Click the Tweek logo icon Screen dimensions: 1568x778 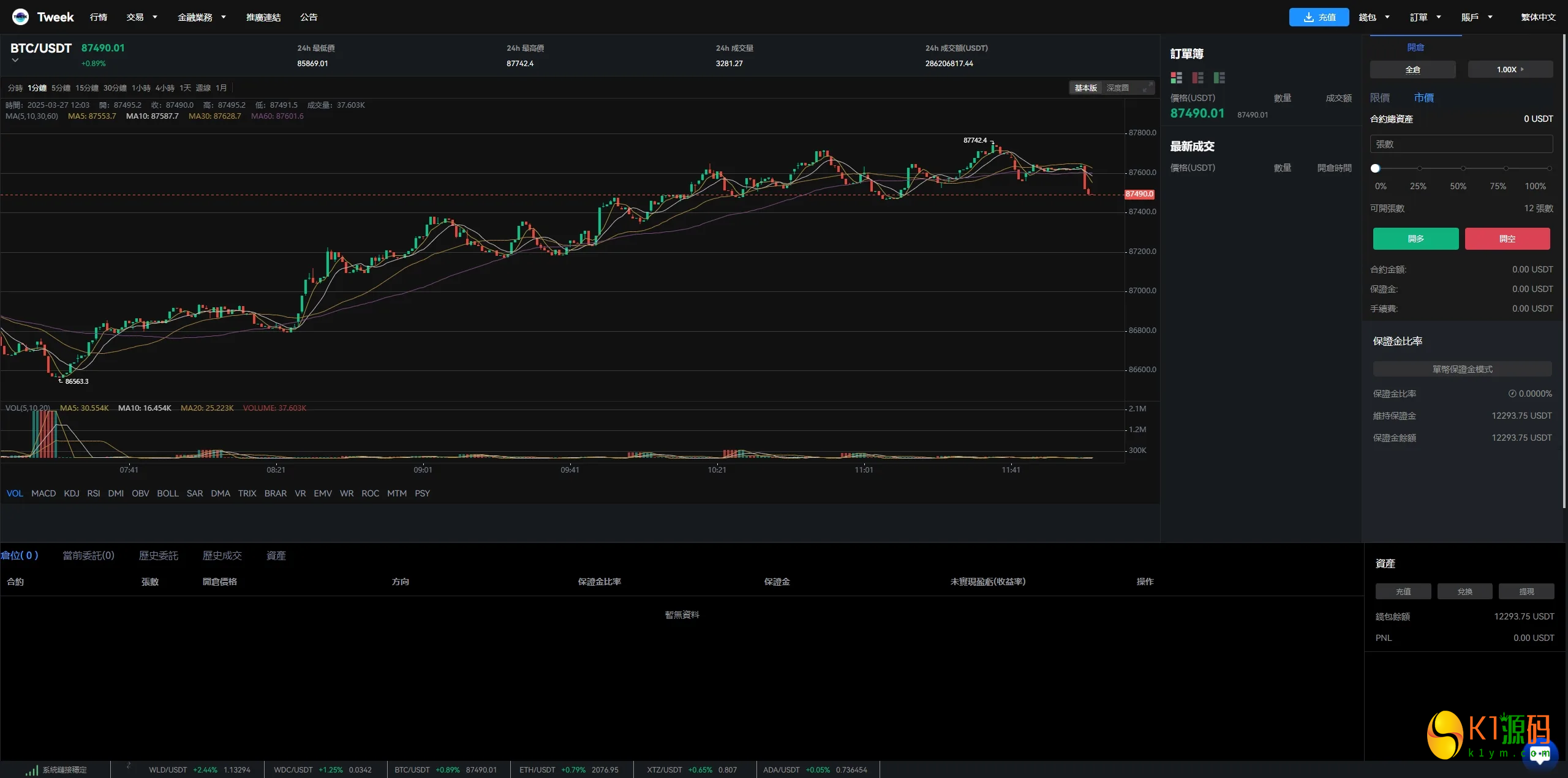click(x=20, y=17)
